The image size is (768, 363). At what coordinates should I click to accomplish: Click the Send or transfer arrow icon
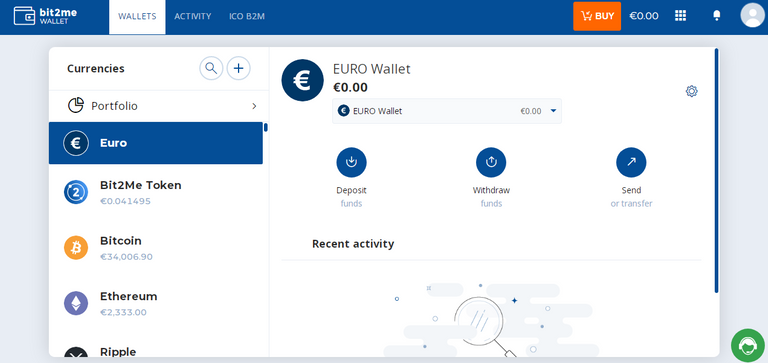(631, 162)
